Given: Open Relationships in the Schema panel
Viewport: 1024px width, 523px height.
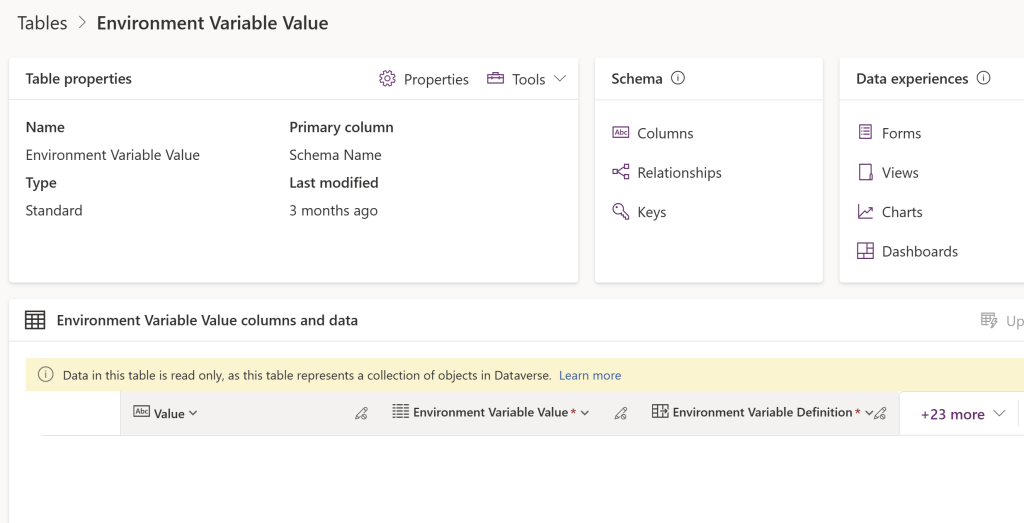Looking at the screenshot, I should pos(678,173).
